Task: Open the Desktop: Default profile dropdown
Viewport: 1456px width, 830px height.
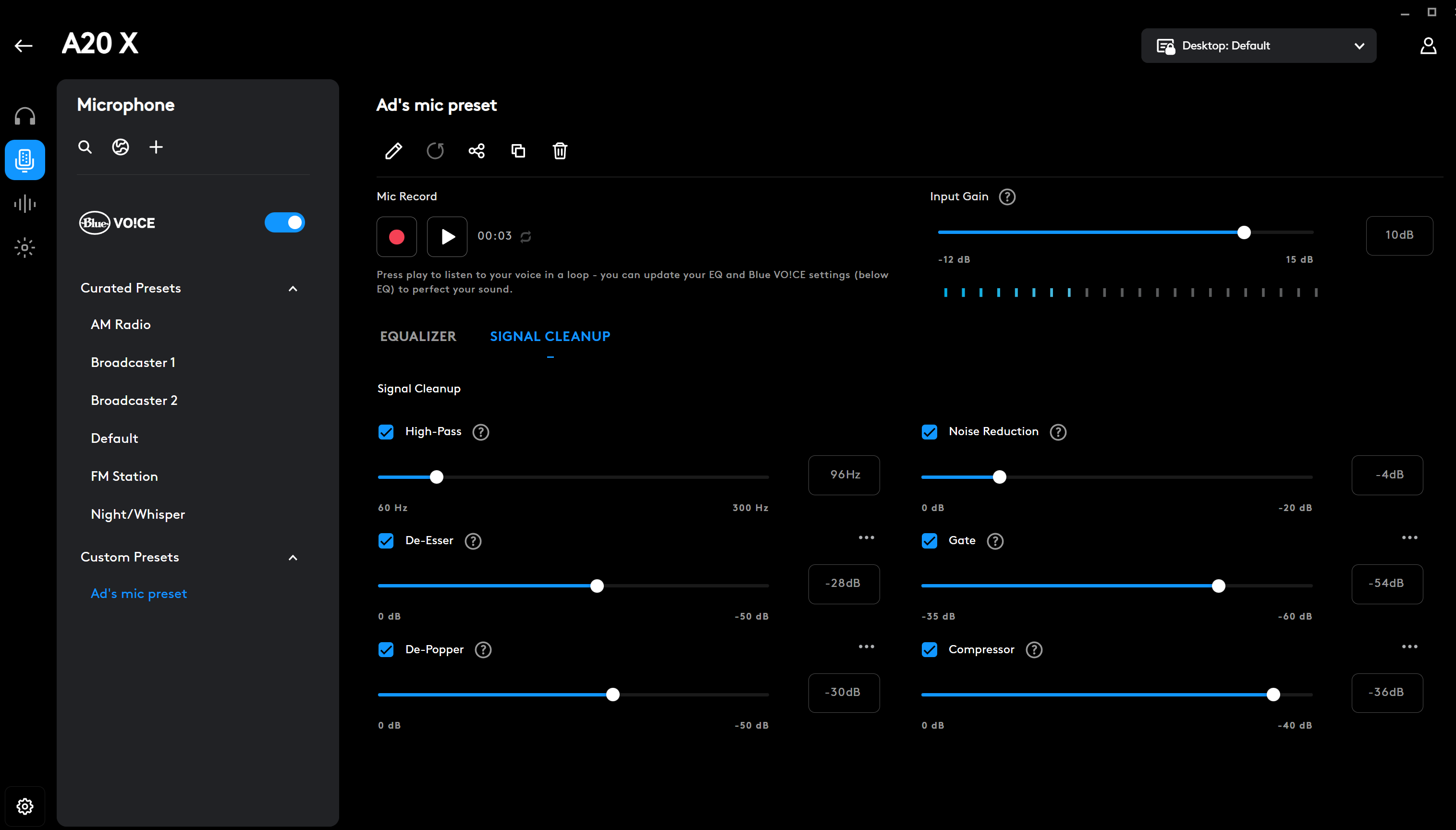Action: [1258, 46]
